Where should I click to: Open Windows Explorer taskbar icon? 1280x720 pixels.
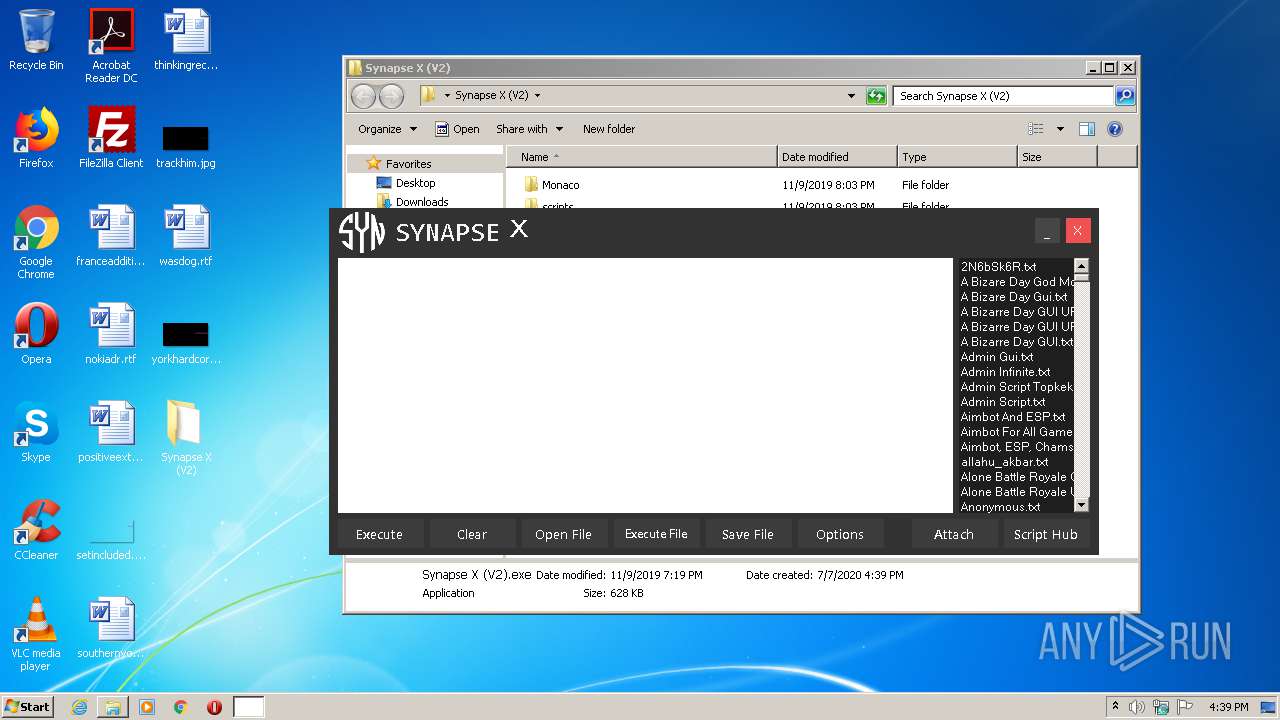(113, 707)
